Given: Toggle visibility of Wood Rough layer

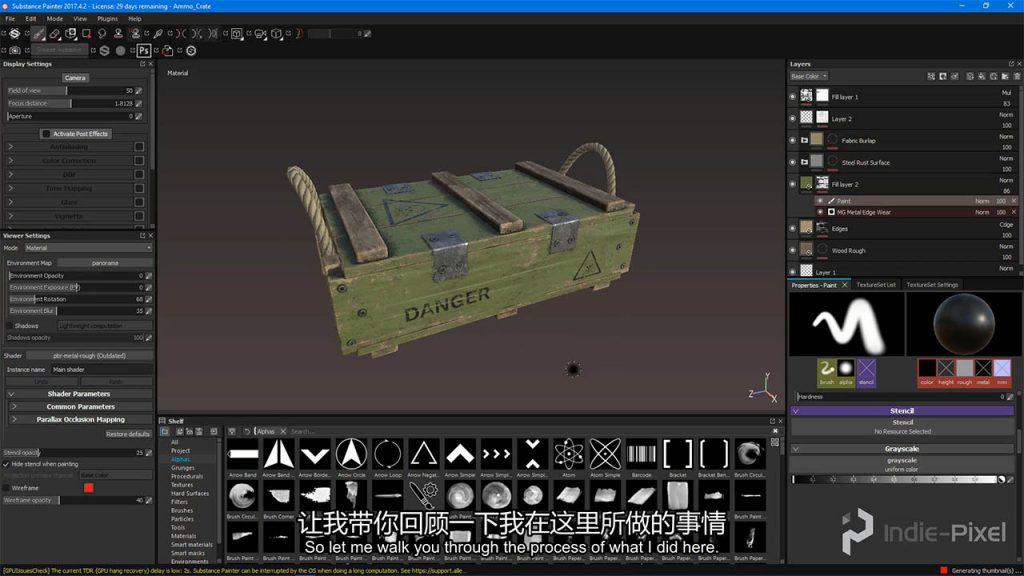Looking at the screenshot, I should [x=793, y=251].
